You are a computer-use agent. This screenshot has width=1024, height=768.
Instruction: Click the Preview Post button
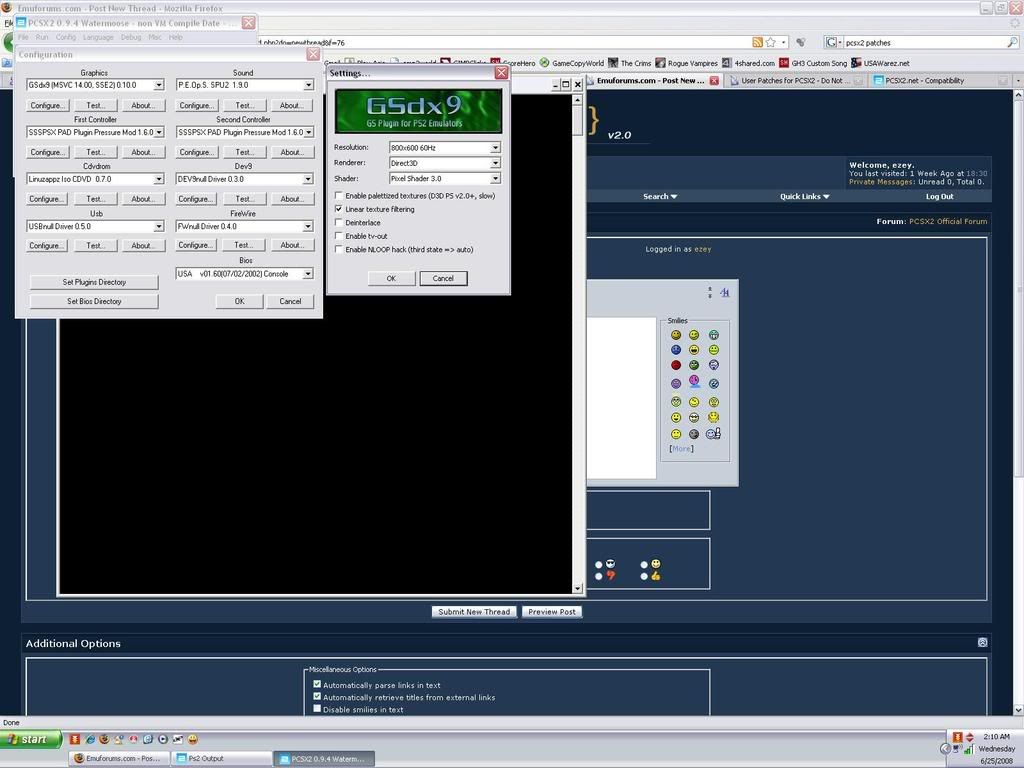(x=552, y=612)
